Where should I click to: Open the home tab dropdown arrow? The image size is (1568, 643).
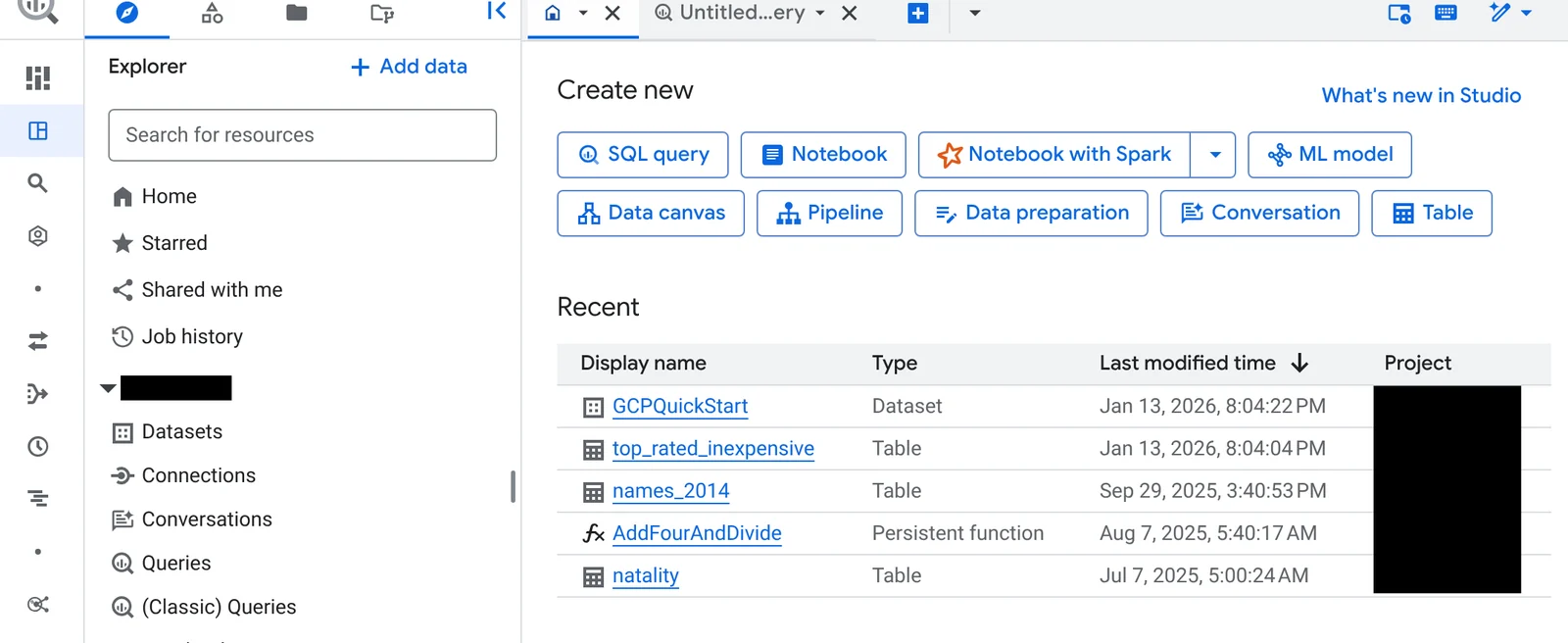583,13
